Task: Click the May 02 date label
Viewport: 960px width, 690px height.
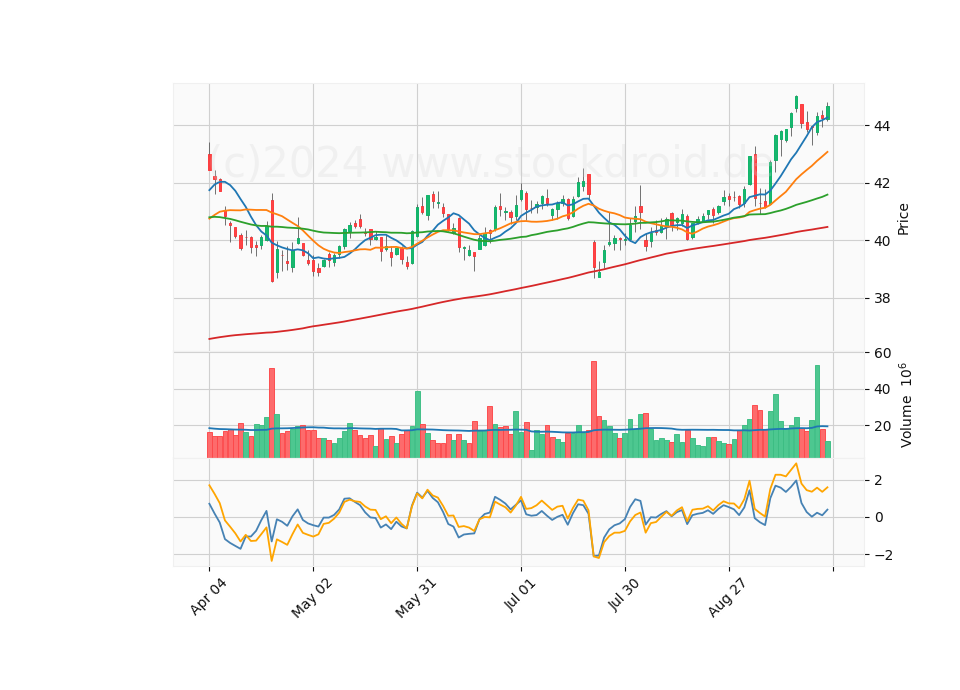Action: point(312,598)
